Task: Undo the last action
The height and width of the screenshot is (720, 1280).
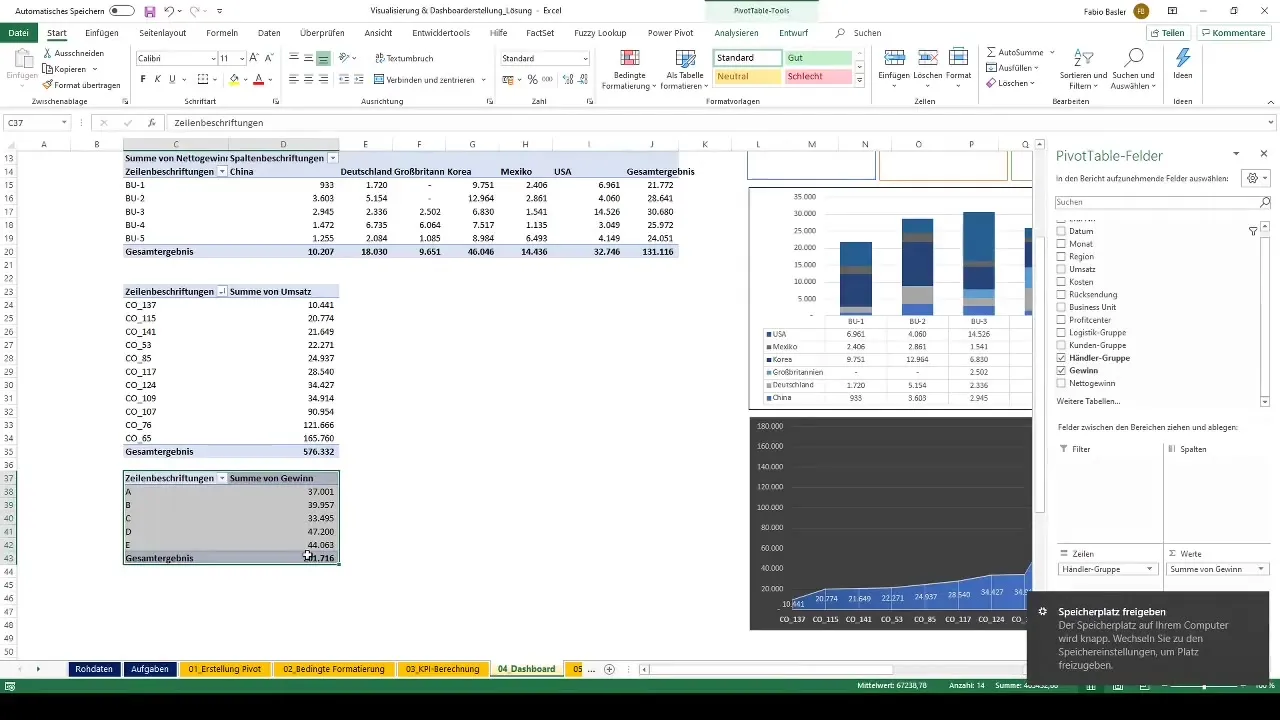Action: coord(169,11)
